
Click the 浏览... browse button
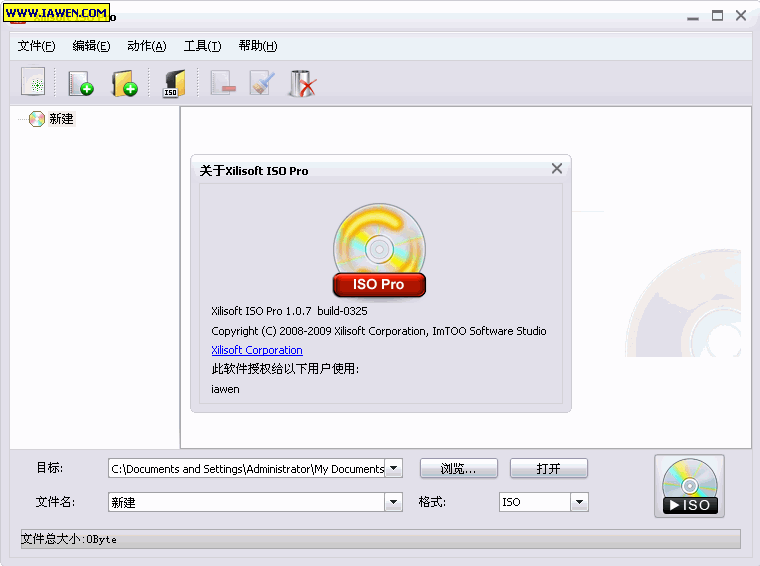coord(458,468)
